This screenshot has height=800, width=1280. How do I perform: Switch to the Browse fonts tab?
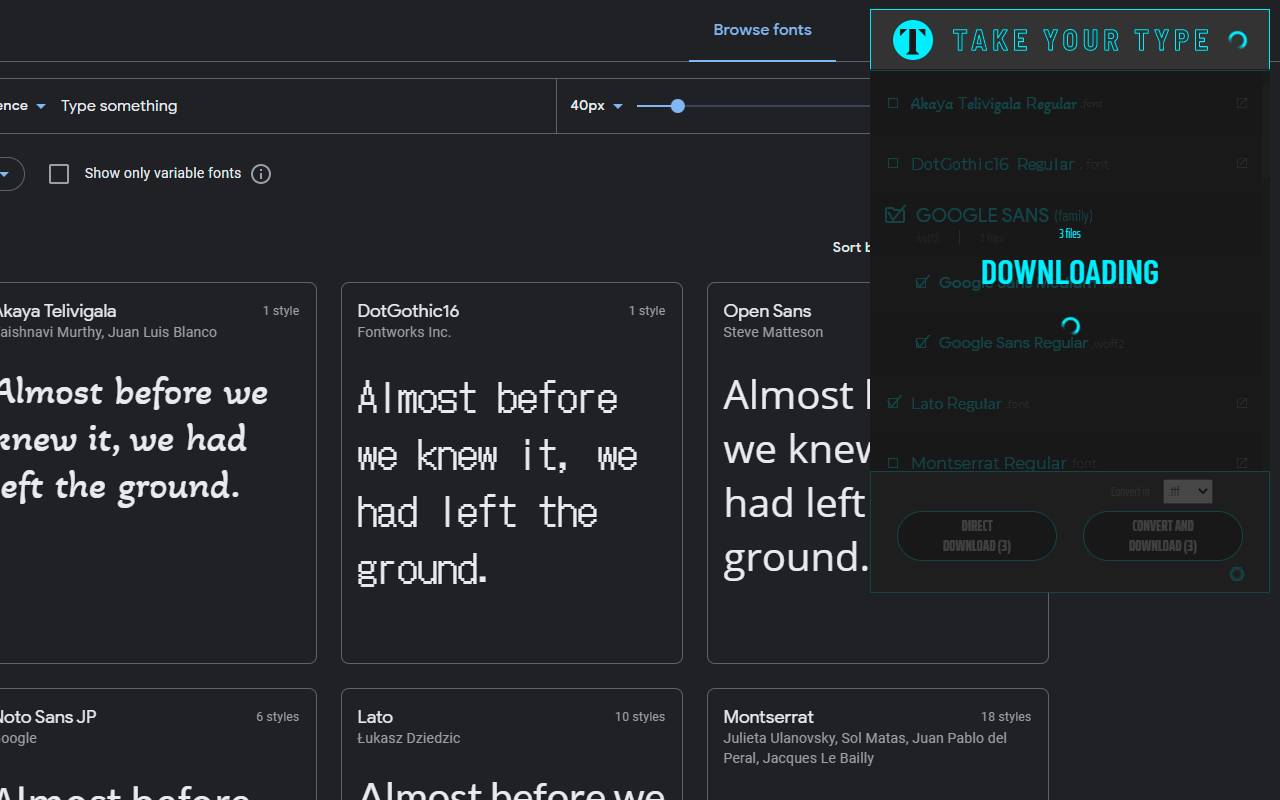point(762,30)
